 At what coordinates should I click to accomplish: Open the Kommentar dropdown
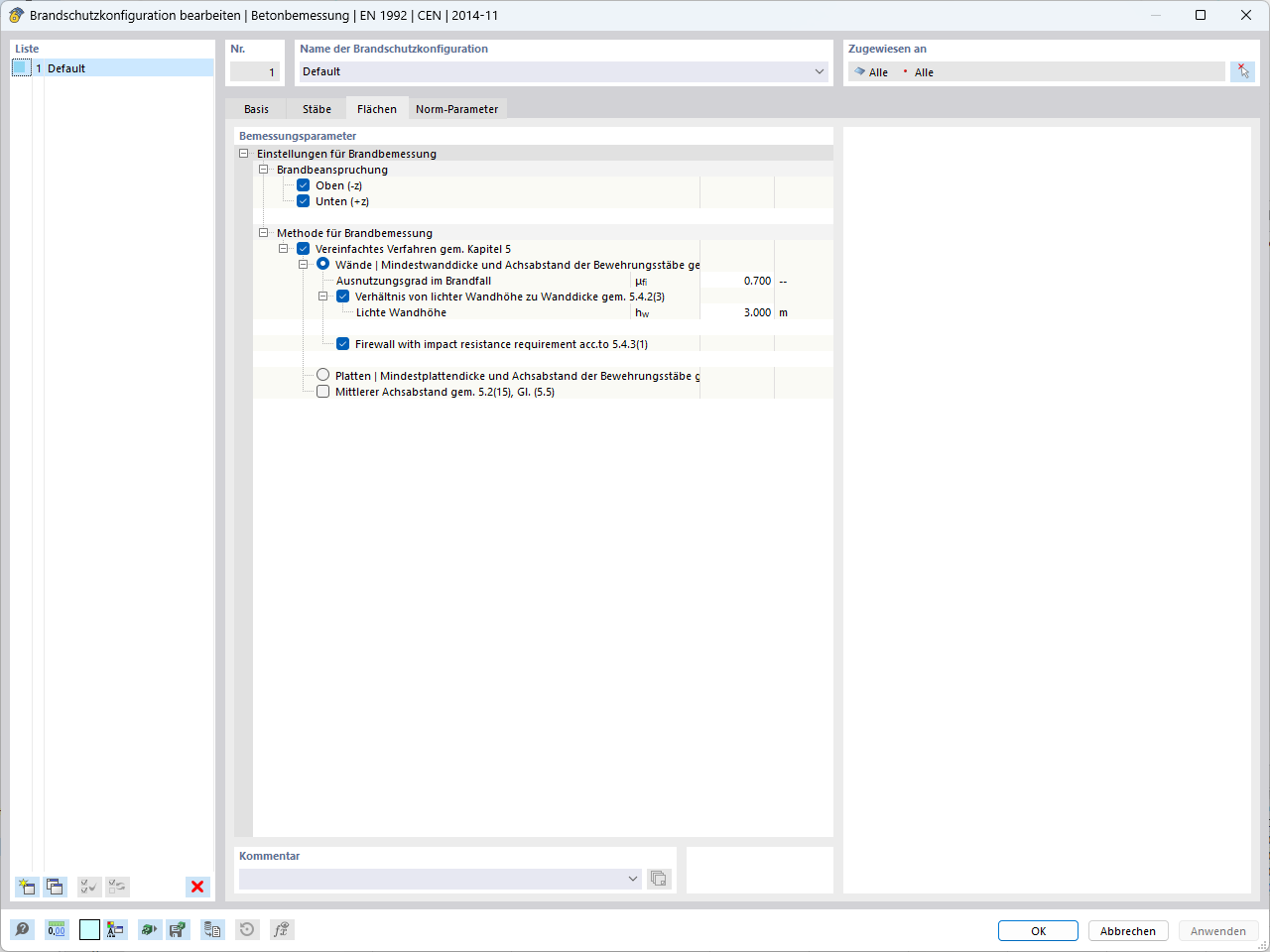coord(633,879)
